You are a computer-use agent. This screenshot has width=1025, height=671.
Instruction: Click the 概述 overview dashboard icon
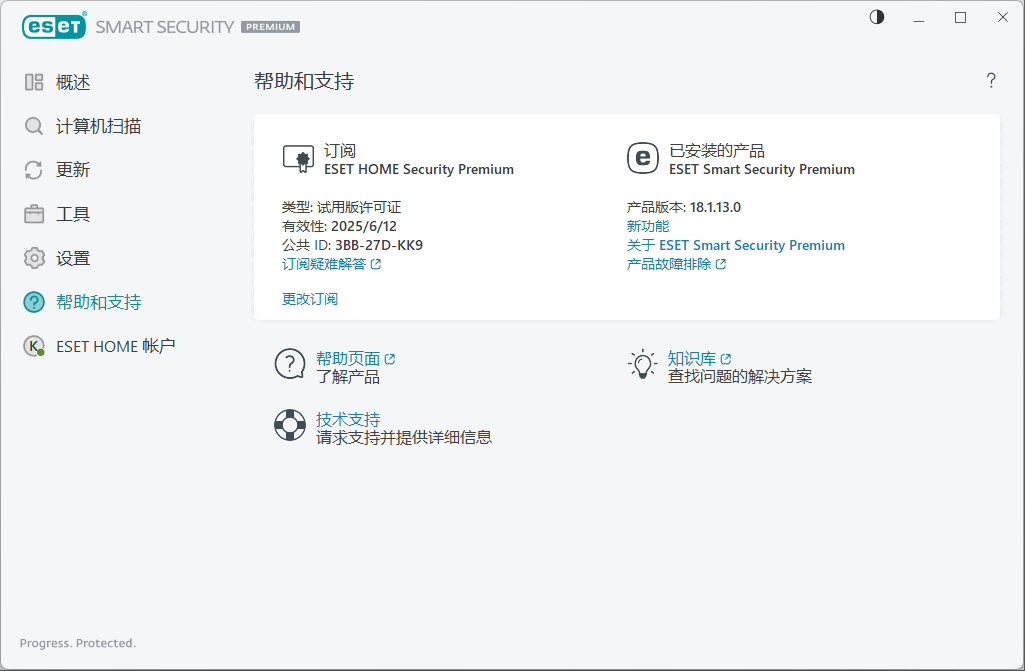pos(34,82)
